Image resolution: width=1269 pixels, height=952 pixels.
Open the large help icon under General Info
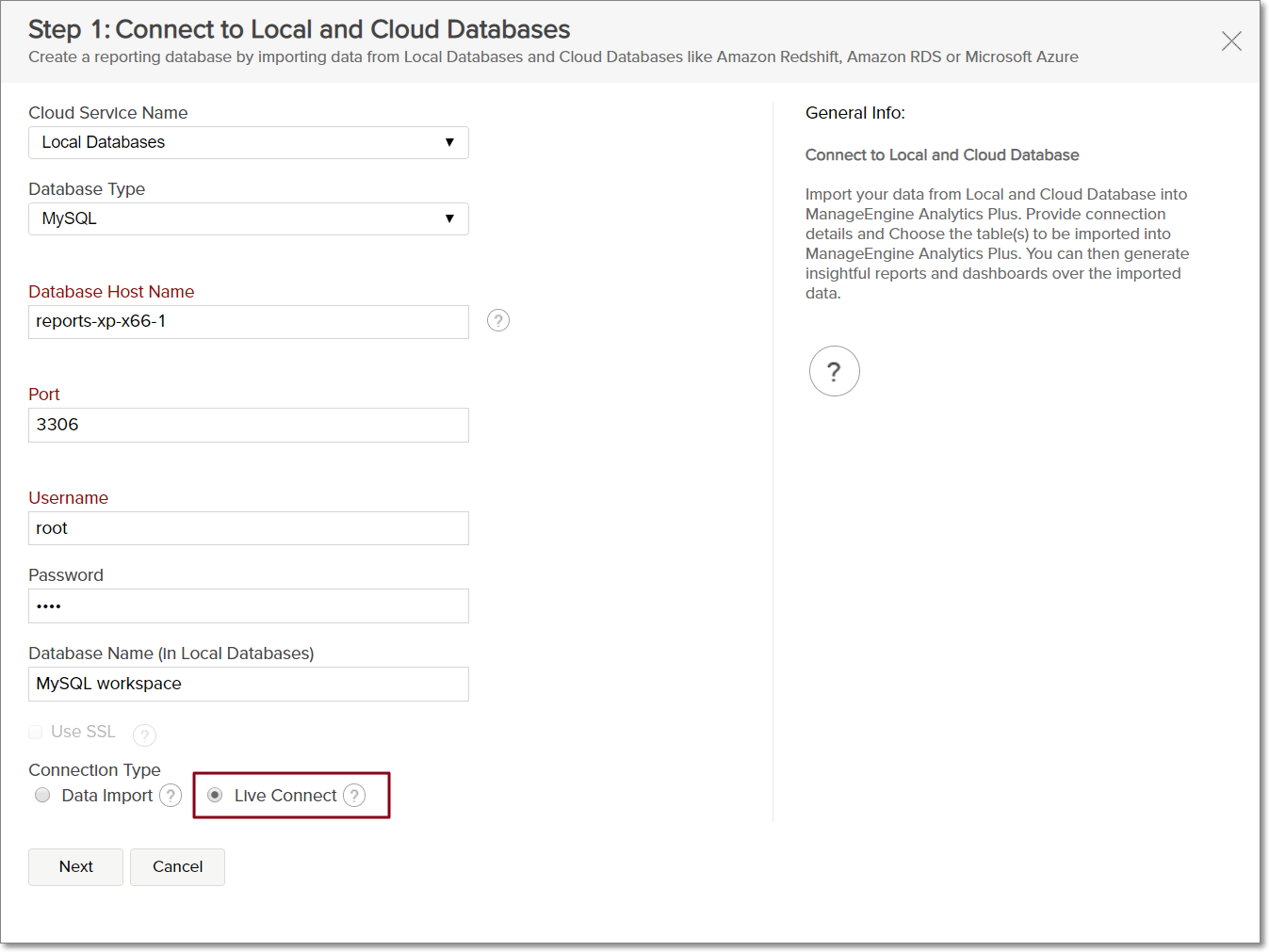point(835,371)
